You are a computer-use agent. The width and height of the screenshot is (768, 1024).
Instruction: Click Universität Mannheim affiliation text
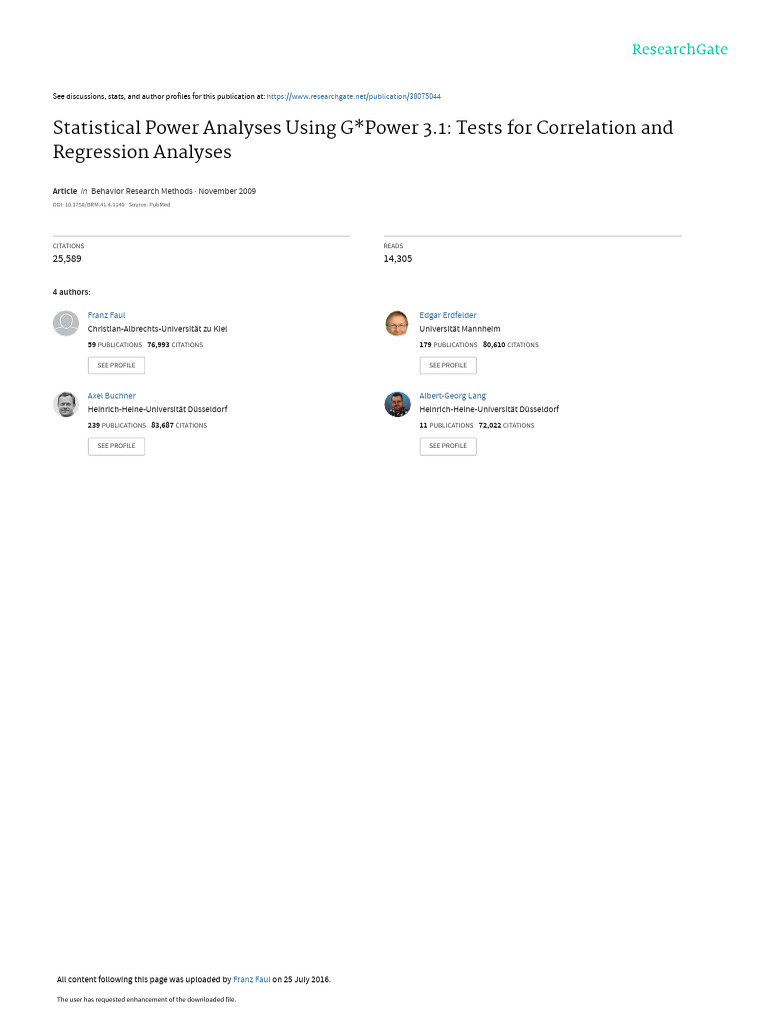tap(460, 329)
